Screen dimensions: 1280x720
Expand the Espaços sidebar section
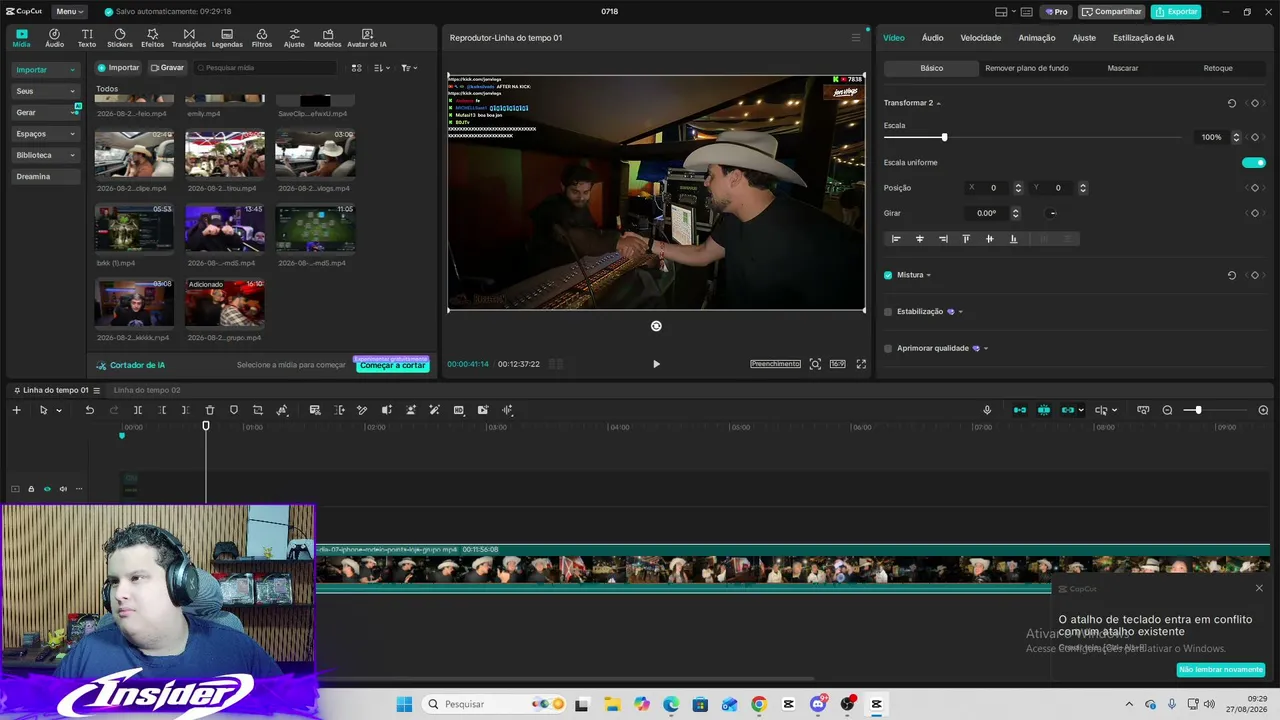[45, 134]
